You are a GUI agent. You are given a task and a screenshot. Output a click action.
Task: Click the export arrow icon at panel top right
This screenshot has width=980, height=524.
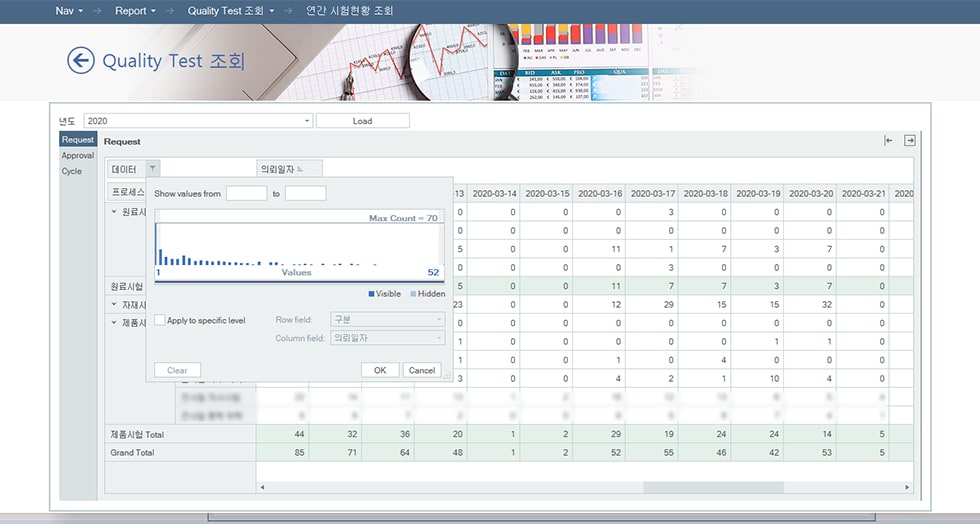[910, 141]
